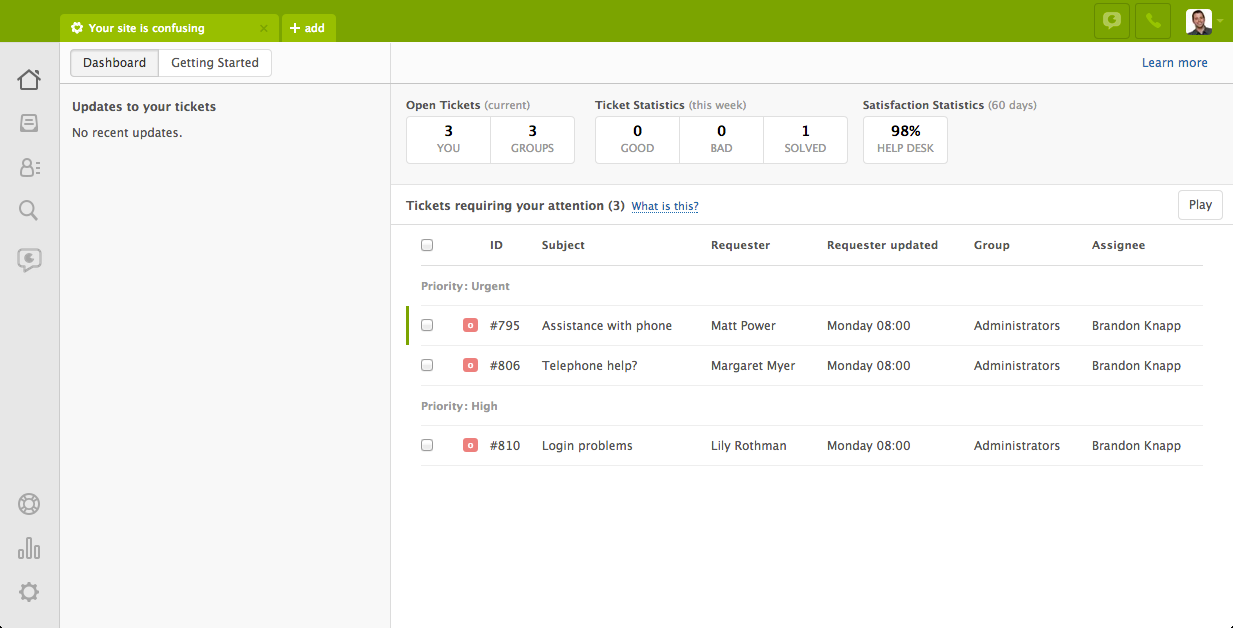The image size is (1233, 628).
Task: Open the lifebuoy Help Center icon
Action: tap(29, 504)
